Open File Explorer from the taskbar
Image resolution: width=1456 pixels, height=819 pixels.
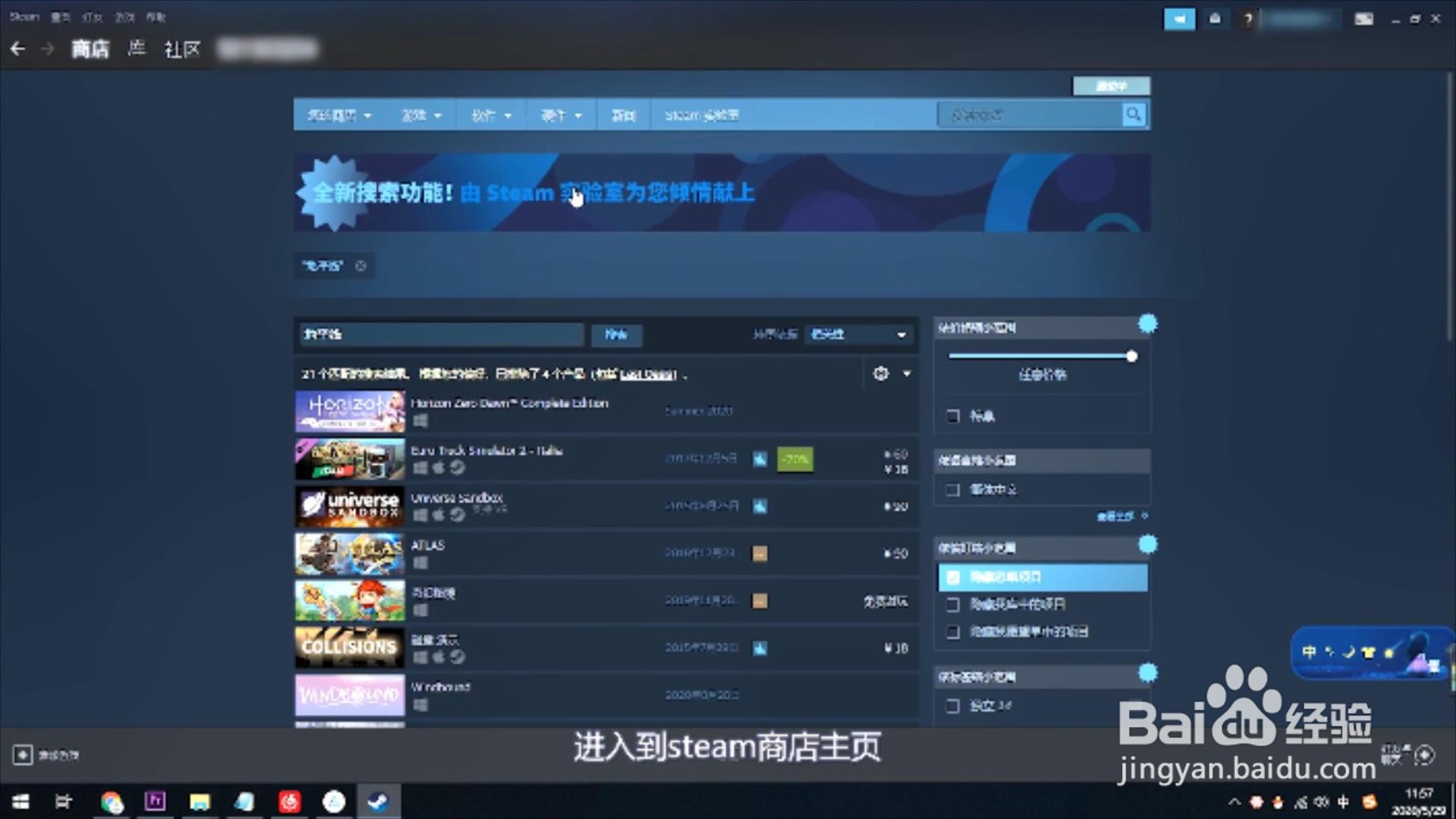pyautogui.click(x=199, y=802)
